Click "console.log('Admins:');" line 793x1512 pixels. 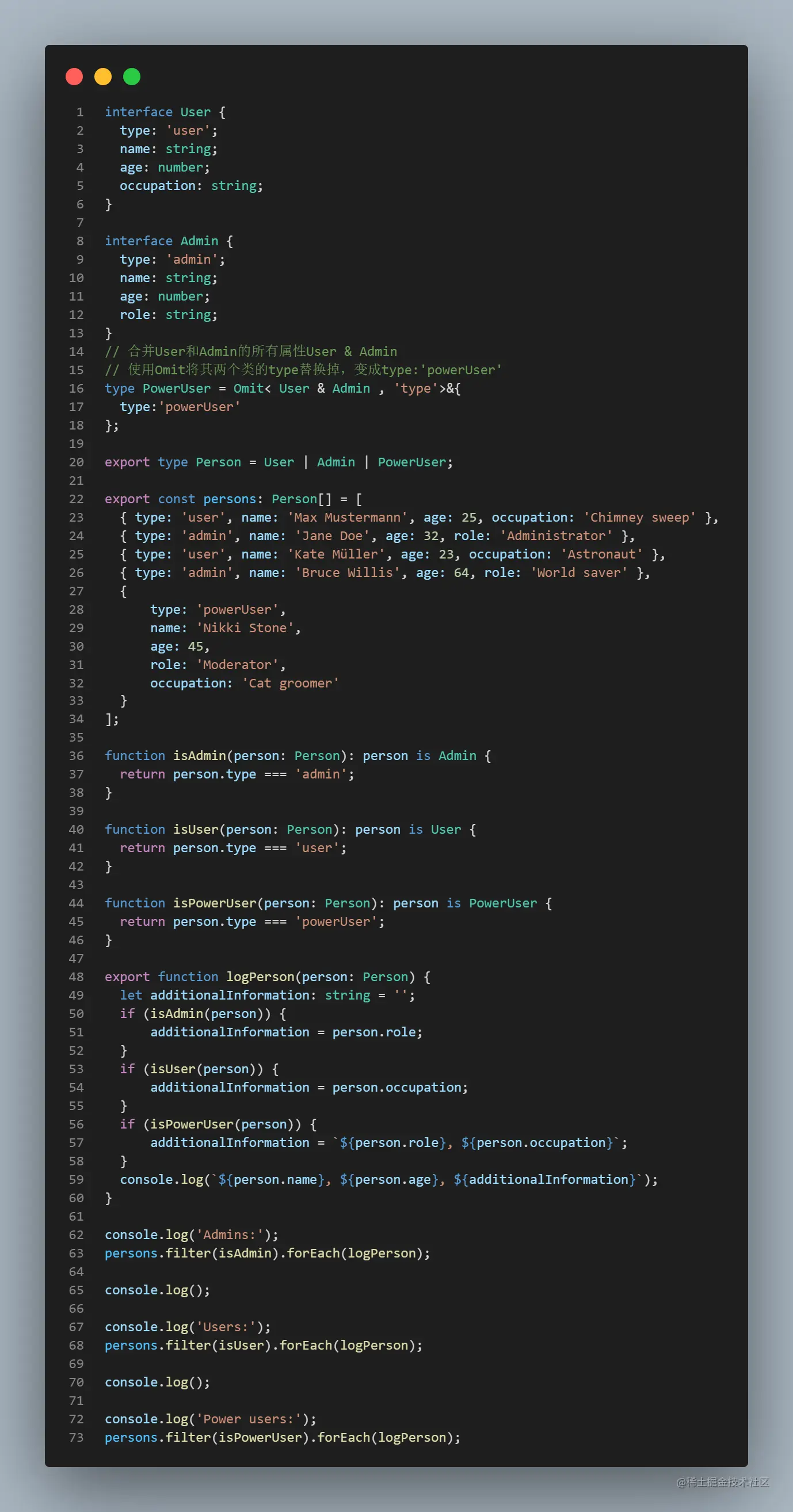coord(192,1234)
